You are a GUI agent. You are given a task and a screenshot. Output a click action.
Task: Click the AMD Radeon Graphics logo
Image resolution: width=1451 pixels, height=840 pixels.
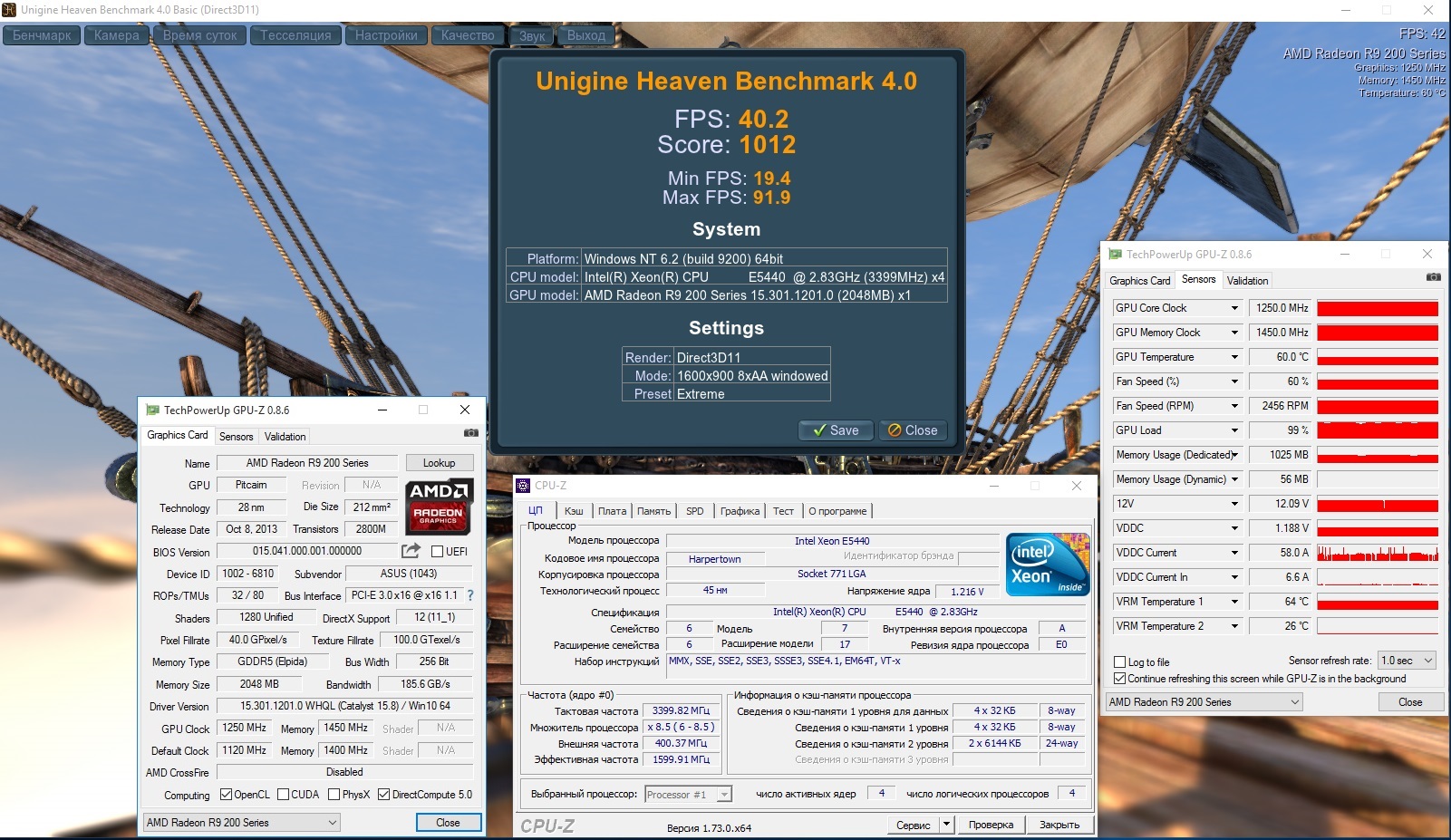click(x=439, y=507)
